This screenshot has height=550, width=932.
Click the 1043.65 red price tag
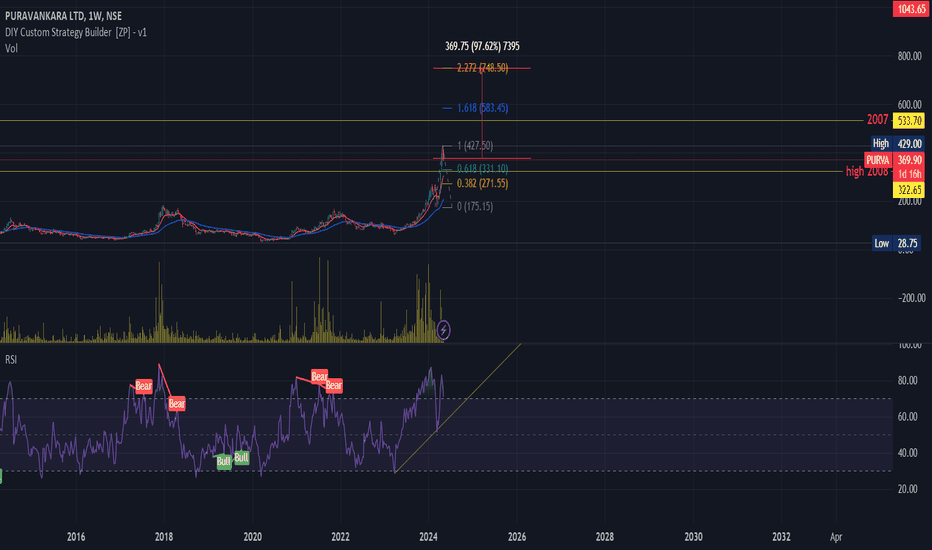(x=910, y=8)
